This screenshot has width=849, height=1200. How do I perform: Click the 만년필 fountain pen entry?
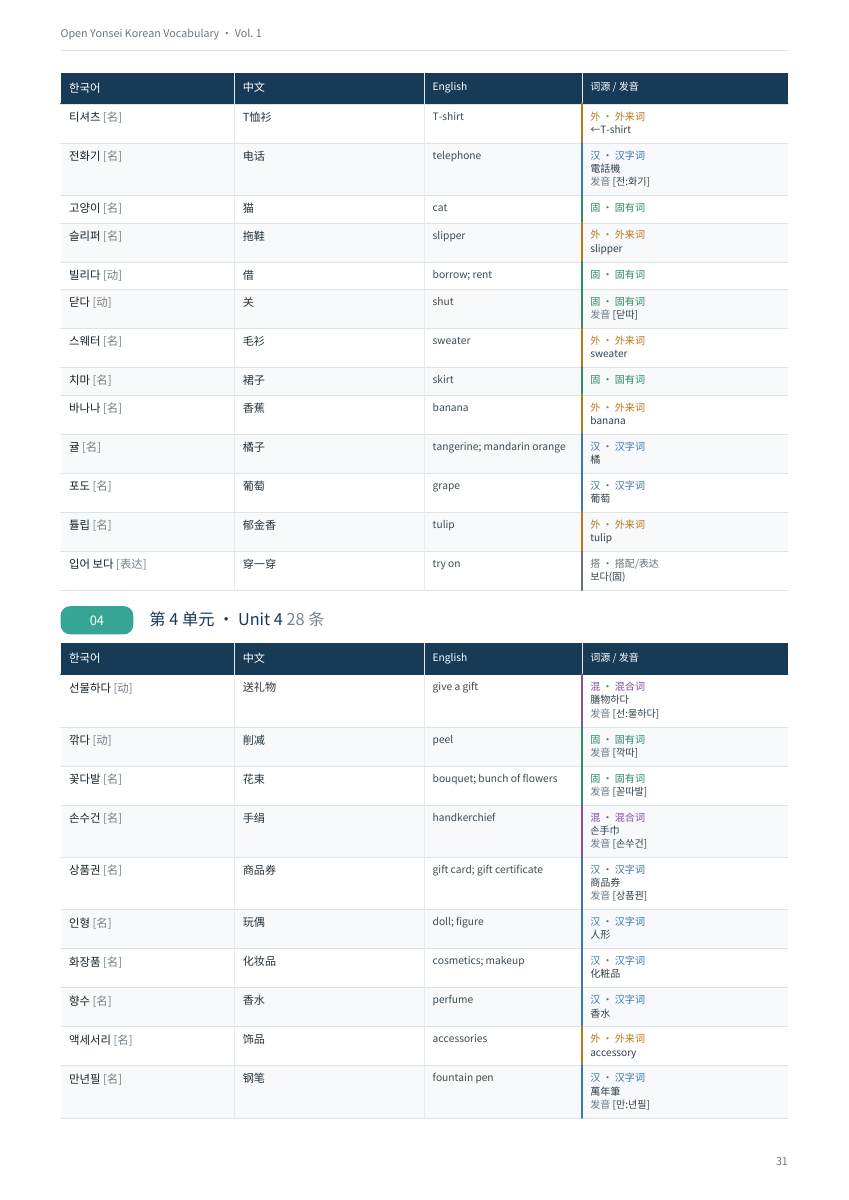[x=95, y=1078]
